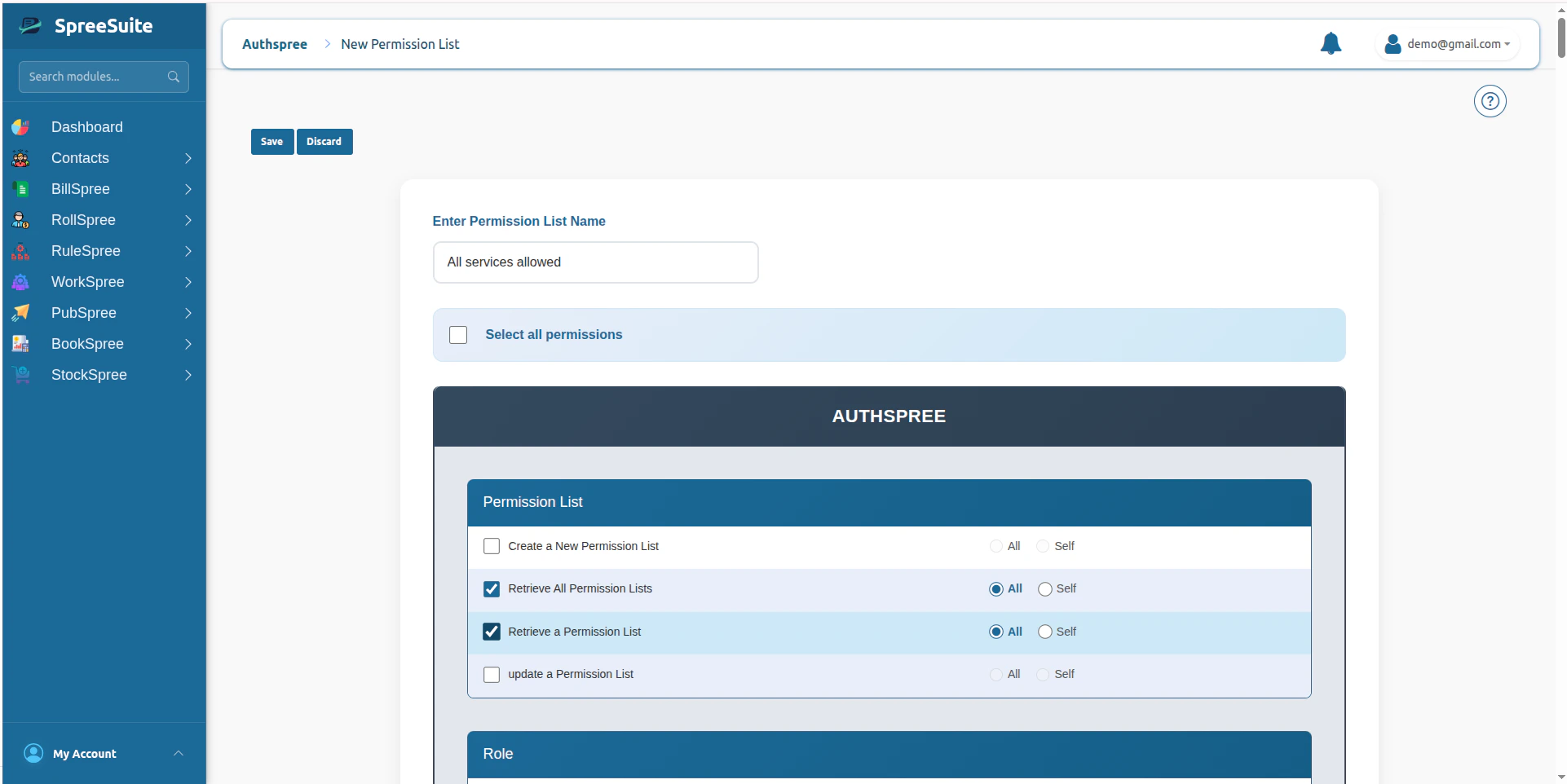Enable Create a New Permission List checkbox
Screen dimensions: 1567x784
[x=492, y=546]
